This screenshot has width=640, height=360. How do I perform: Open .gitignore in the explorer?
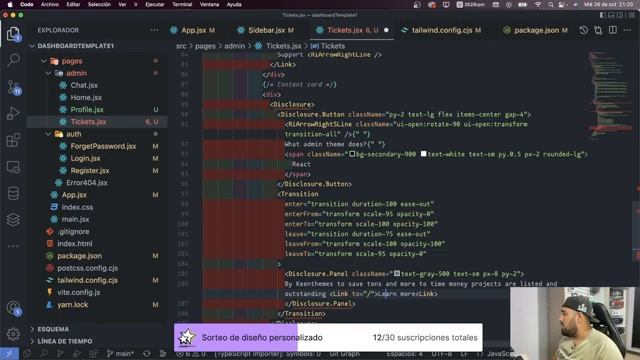(x=97, y=231)
